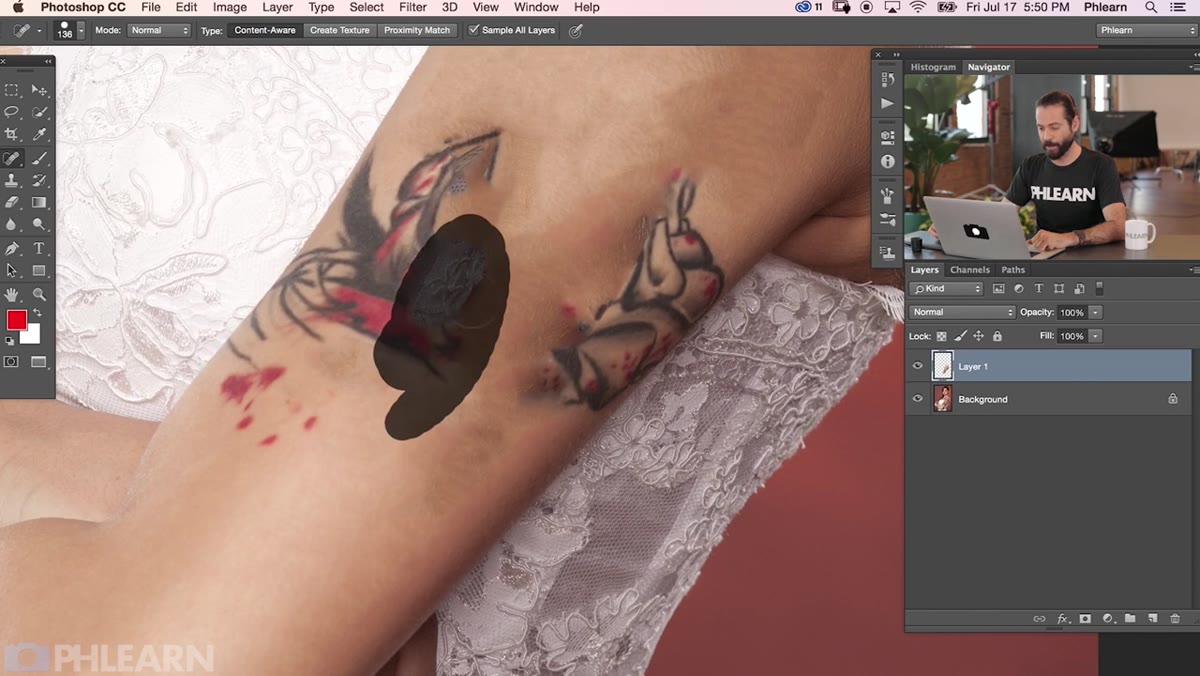The image size is (1200, 676).
Task: Create a new layer
Action: pos(1152,619)
